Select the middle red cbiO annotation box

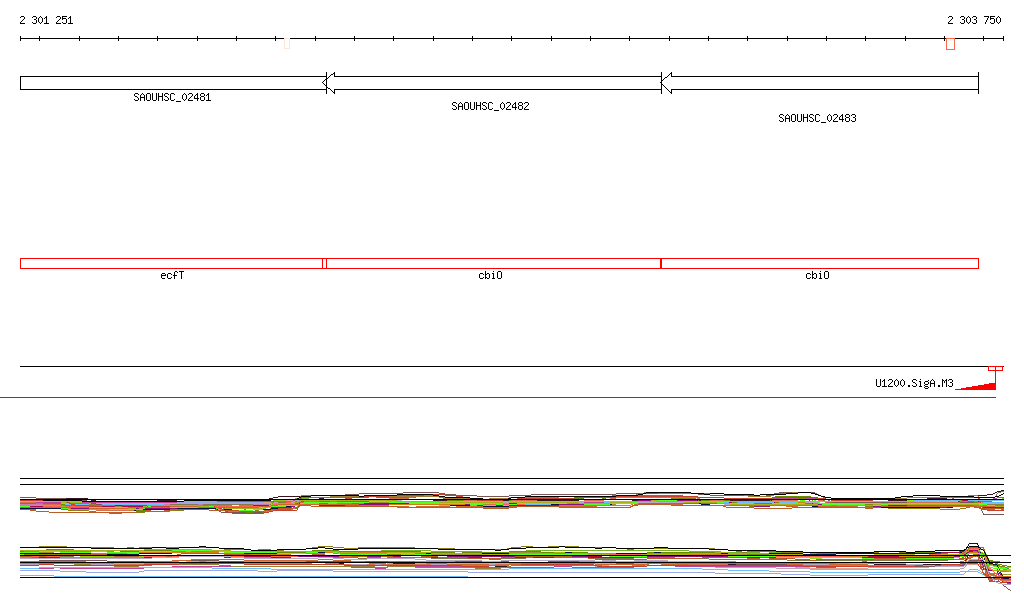click(x=493, y=264)
